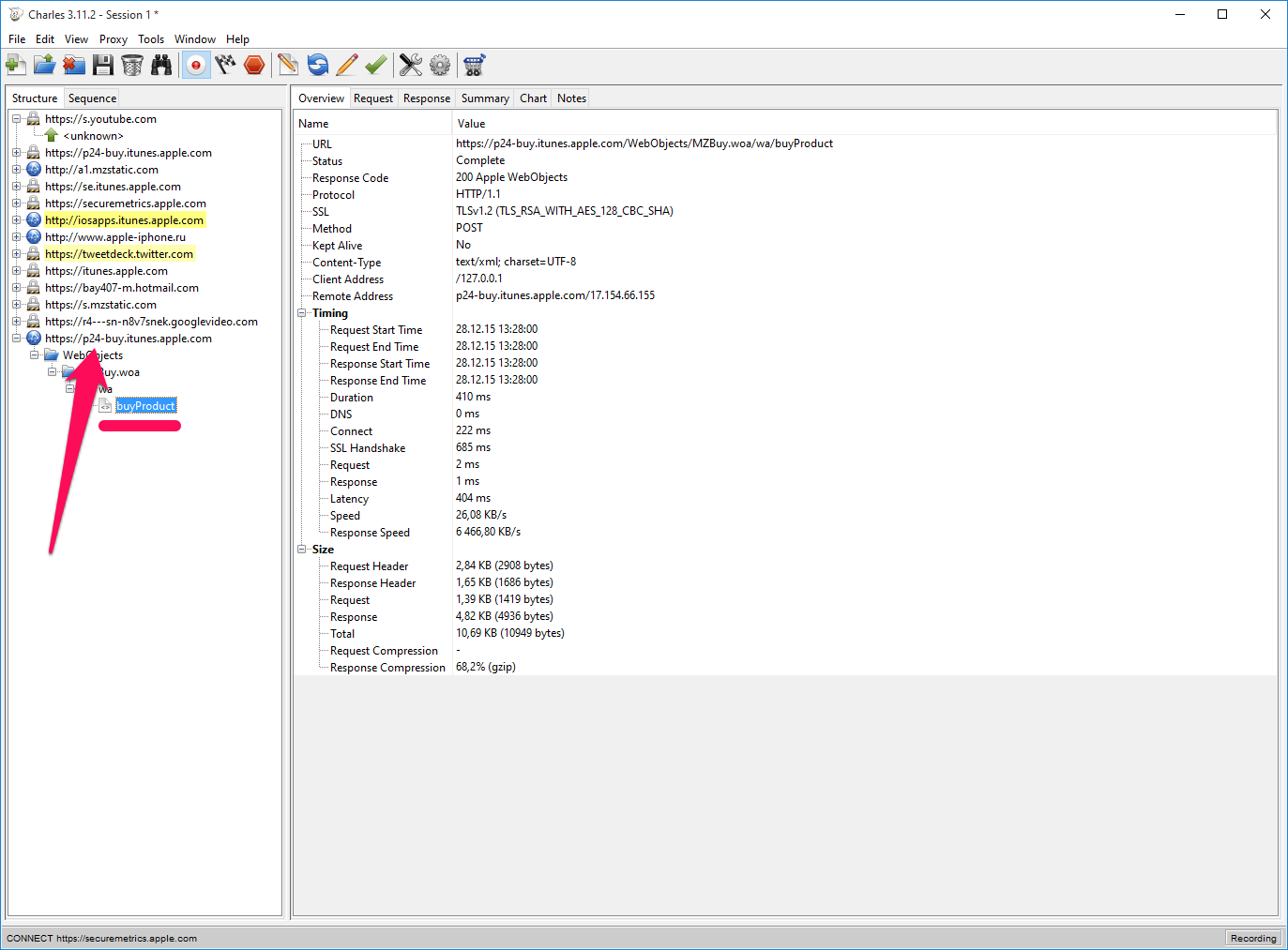Switch to the Sequence view tab
This screenshot has width=1288, height=950.
coord(92,98)
